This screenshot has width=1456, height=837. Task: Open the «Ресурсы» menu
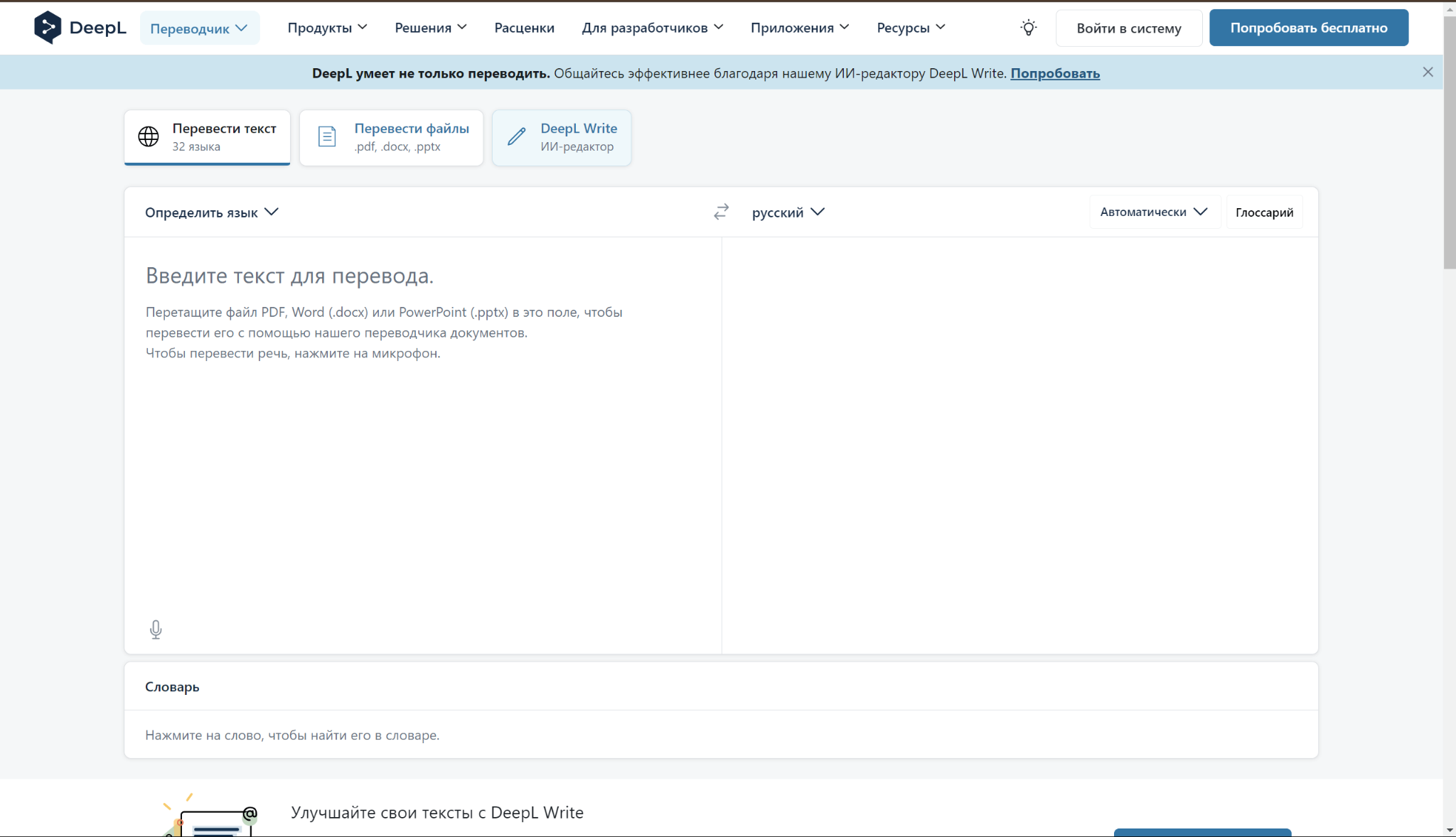[x=910, y=28]
